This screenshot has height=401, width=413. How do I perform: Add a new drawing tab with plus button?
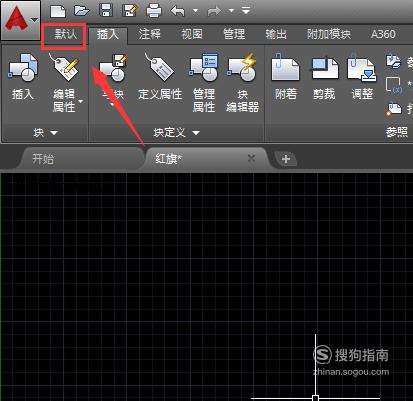point(285,159)
